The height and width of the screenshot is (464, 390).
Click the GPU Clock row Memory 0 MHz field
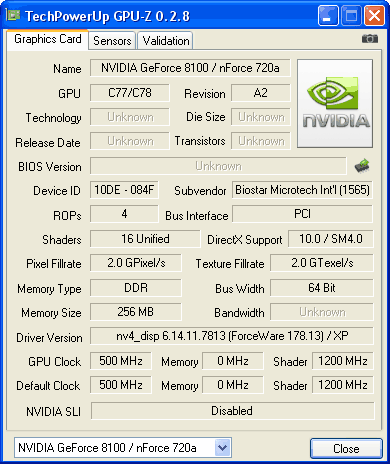point(233,361)
